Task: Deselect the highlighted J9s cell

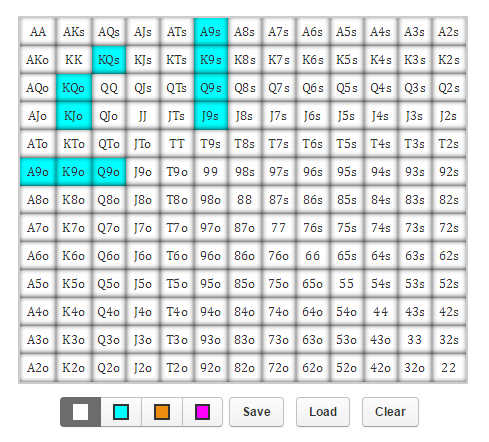Action: [x=211, y=116]
